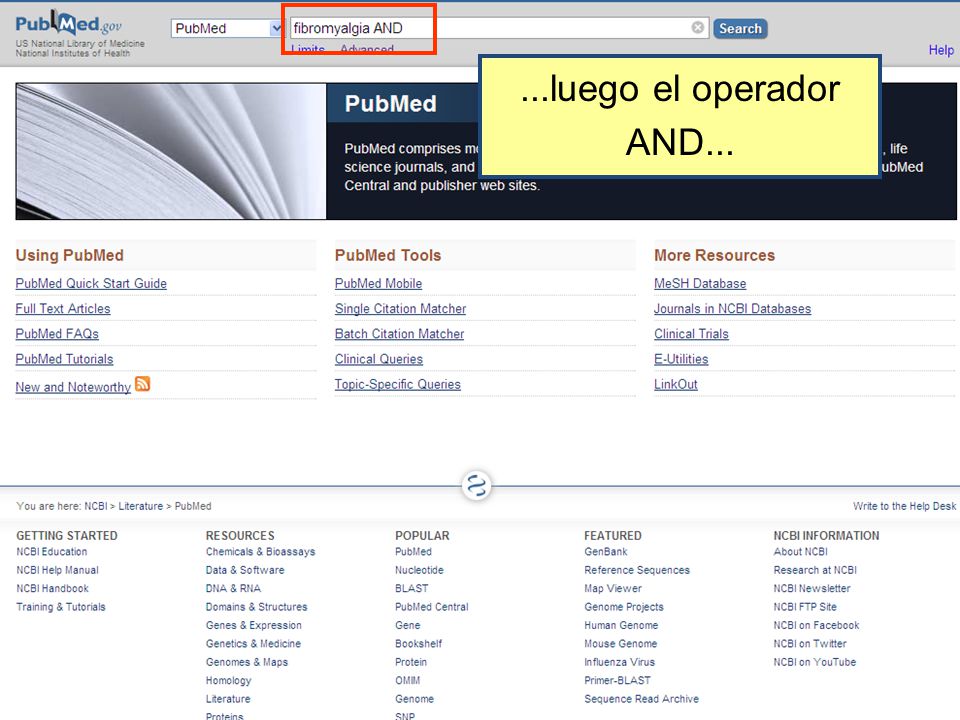This screenshot has height=720, width=960.
Task: Open BLAST under Popular
Action: click(411, 588)
